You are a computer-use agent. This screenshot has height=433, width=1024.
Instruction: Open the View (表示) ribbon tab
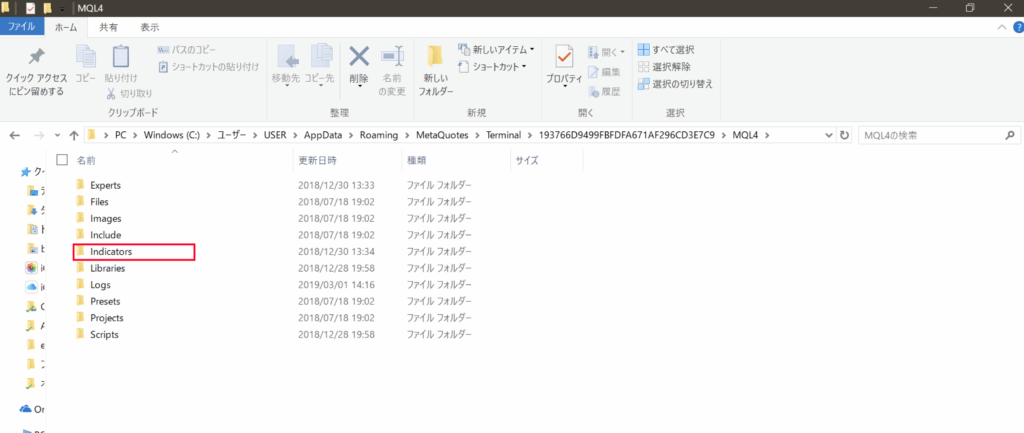149,28
